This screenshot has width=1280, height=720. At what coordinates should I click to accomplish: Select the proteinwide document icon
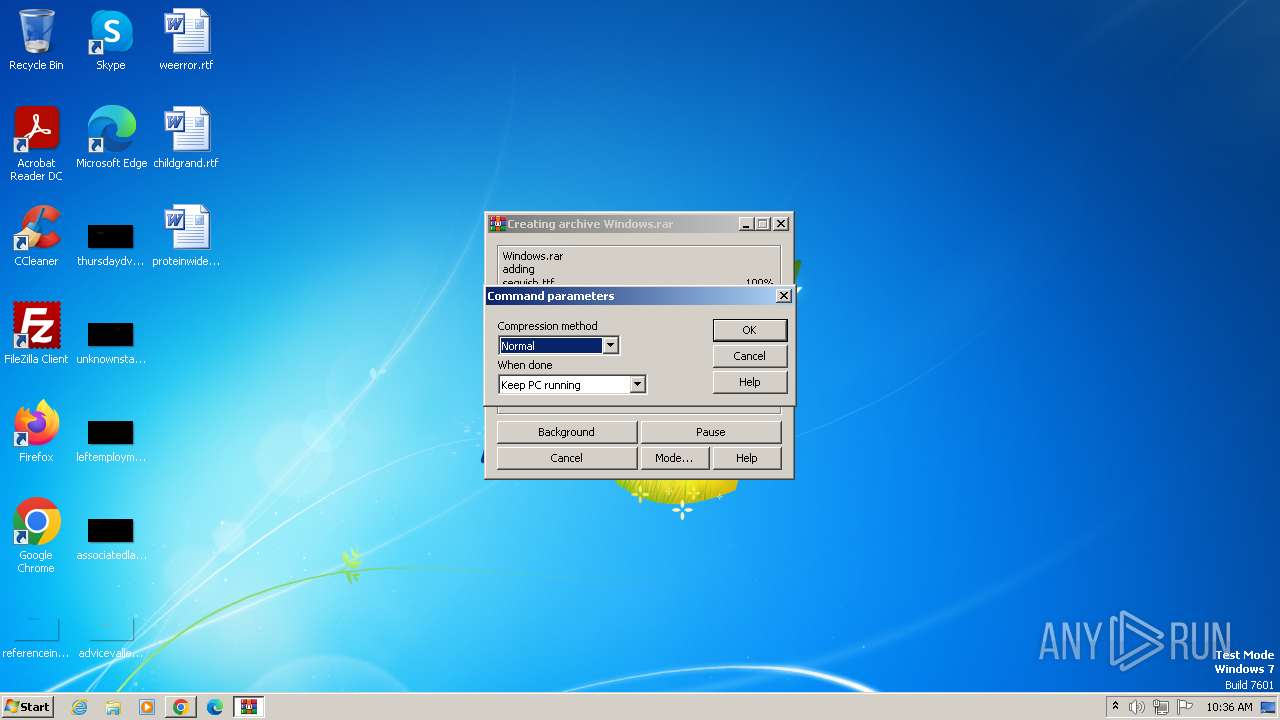coord(186,236)
